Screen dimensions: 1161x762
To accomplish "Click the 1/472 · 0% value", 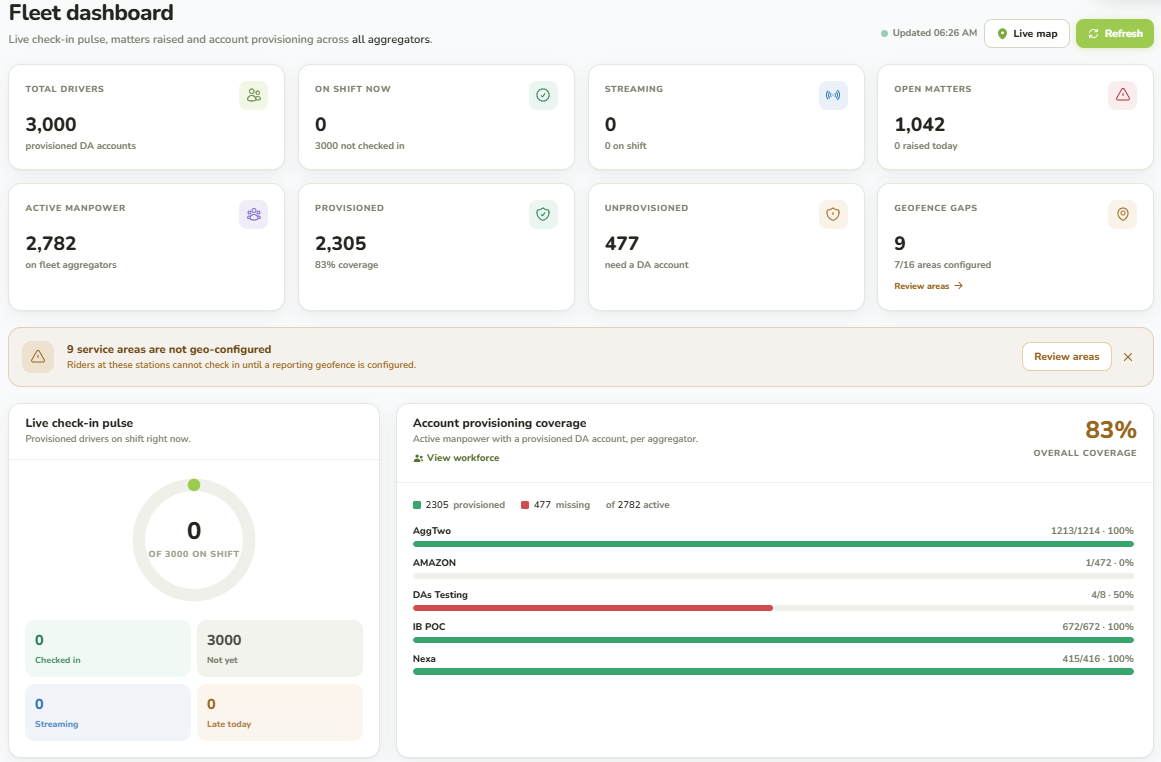I will [x=1109, y=563].
